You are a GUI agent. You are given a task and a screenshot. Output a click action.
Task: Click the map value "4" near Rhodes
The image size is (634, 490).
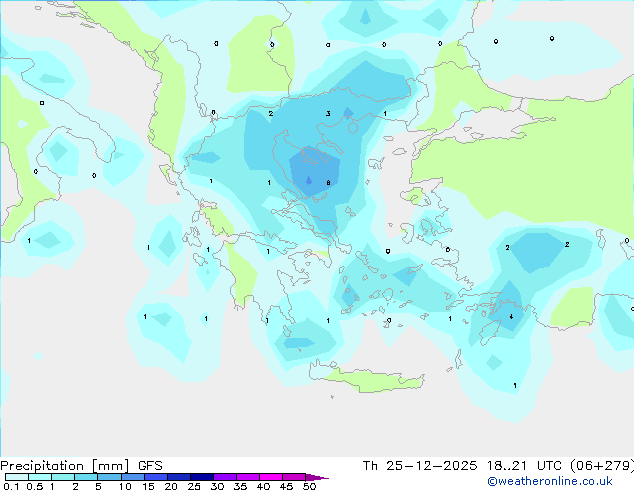511,317
